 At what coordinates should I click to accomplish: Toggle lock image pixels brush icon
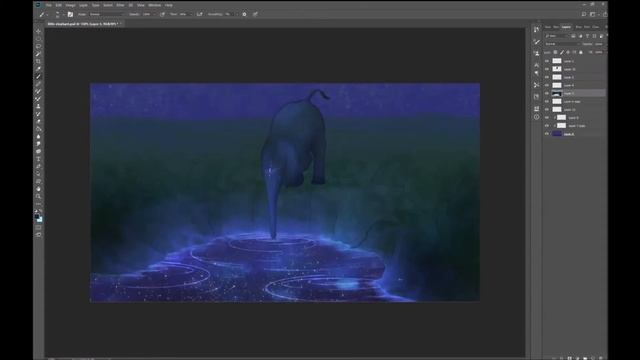pyautogui.click(x=562, y=52)
